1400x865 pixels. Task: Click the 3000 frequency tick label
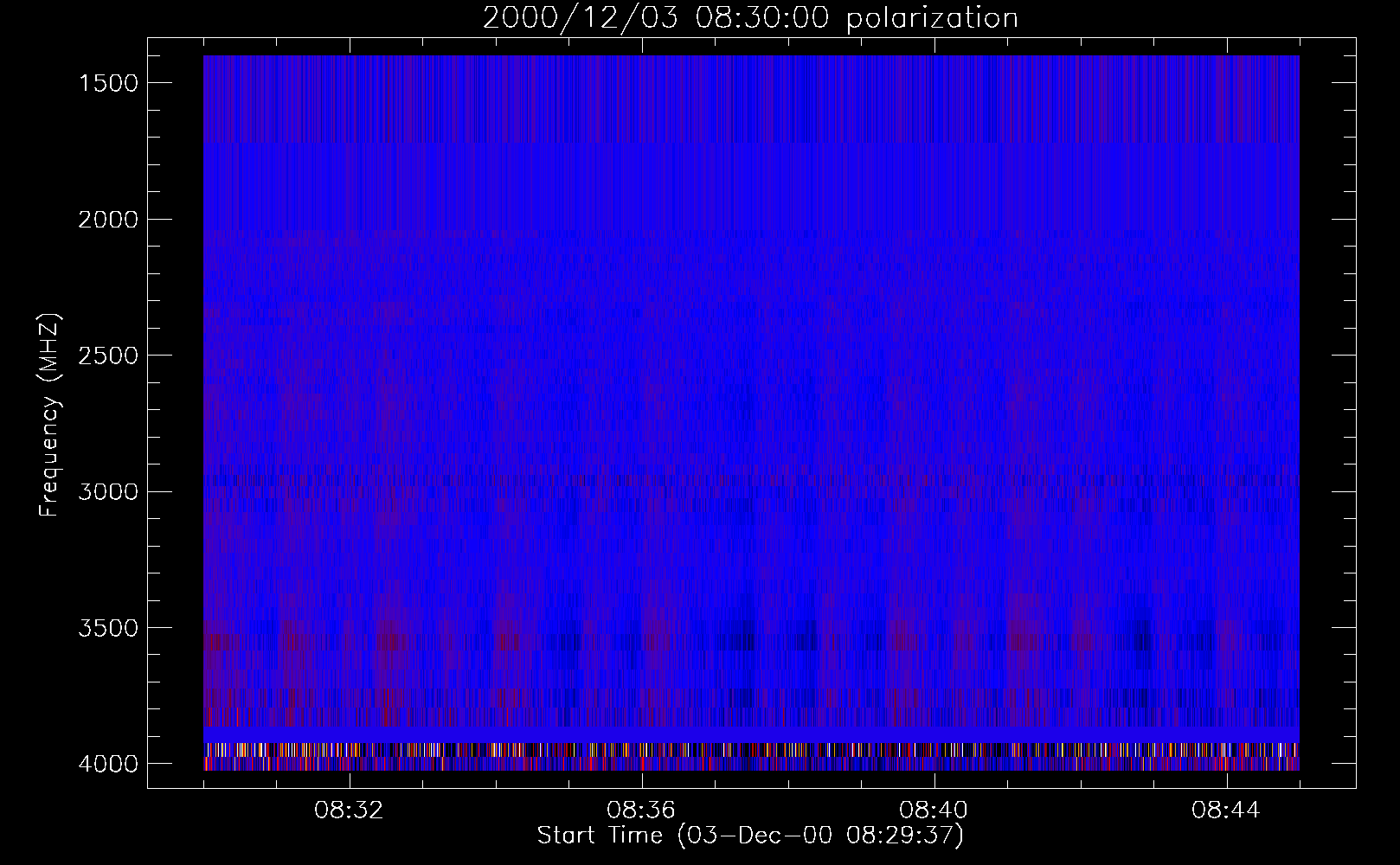pos(108,492)
